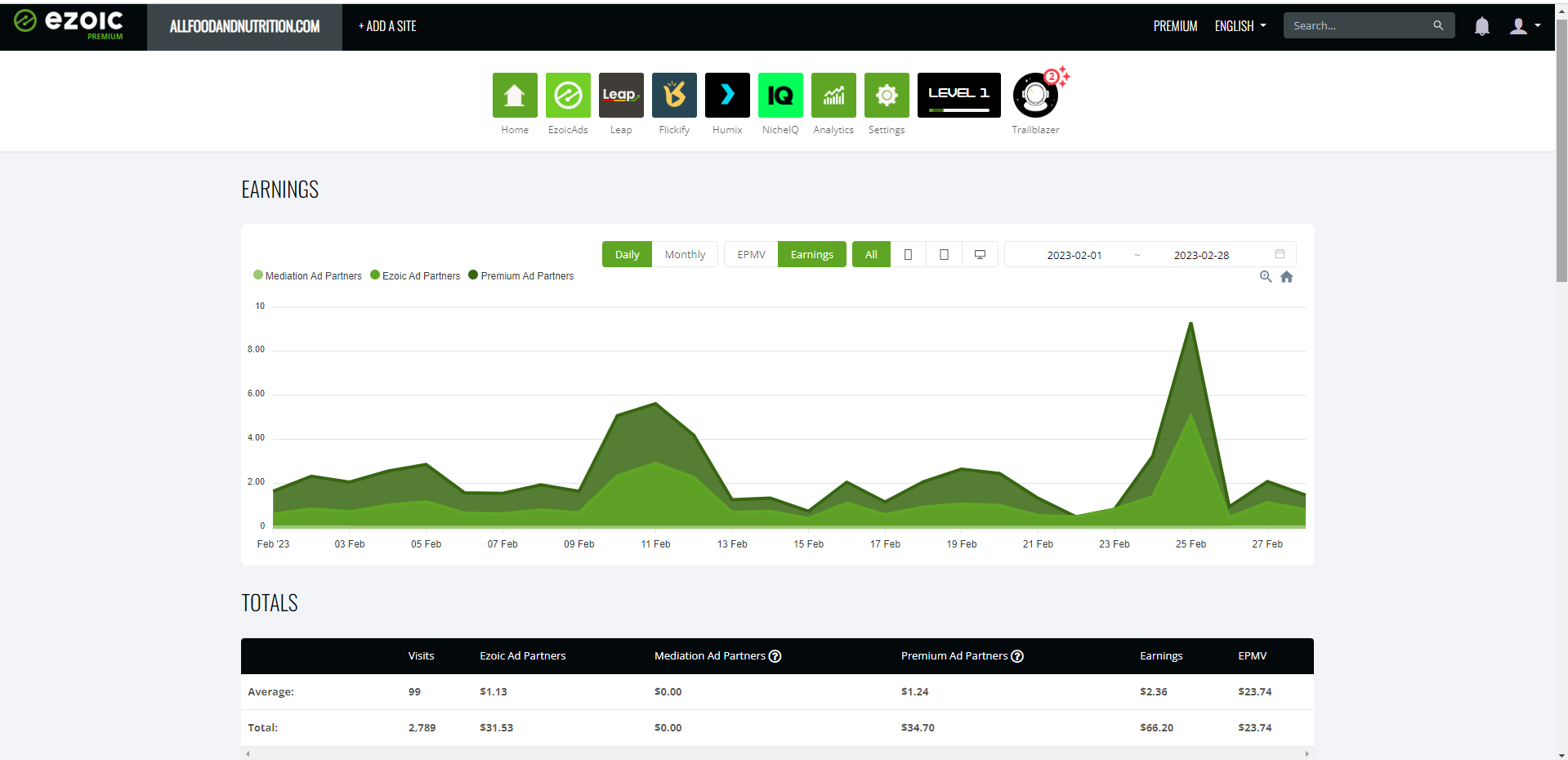The height and width of the screenshot is (760, 1568).
Task: Click + Add a Site
Action: (x=387, y=26)
